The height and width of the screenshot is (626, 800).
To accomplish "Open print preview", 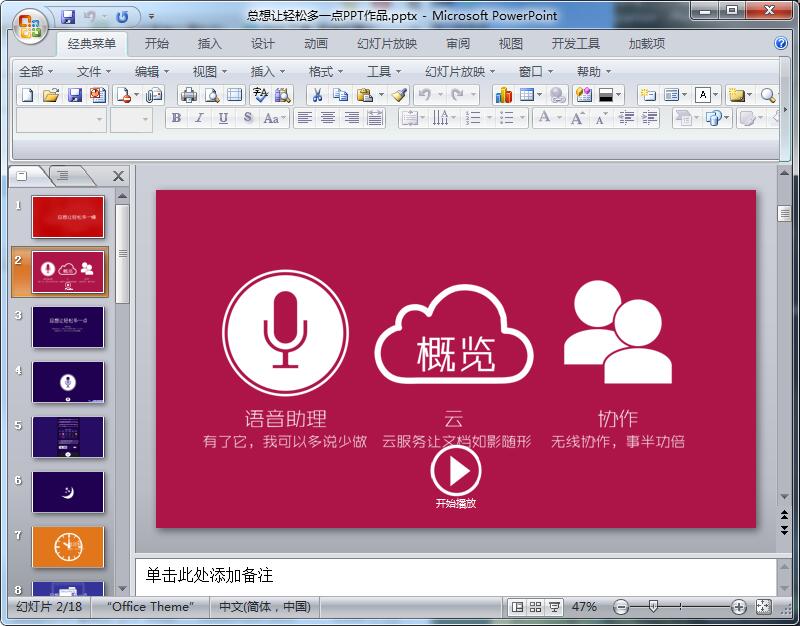I will click(212, 95).
